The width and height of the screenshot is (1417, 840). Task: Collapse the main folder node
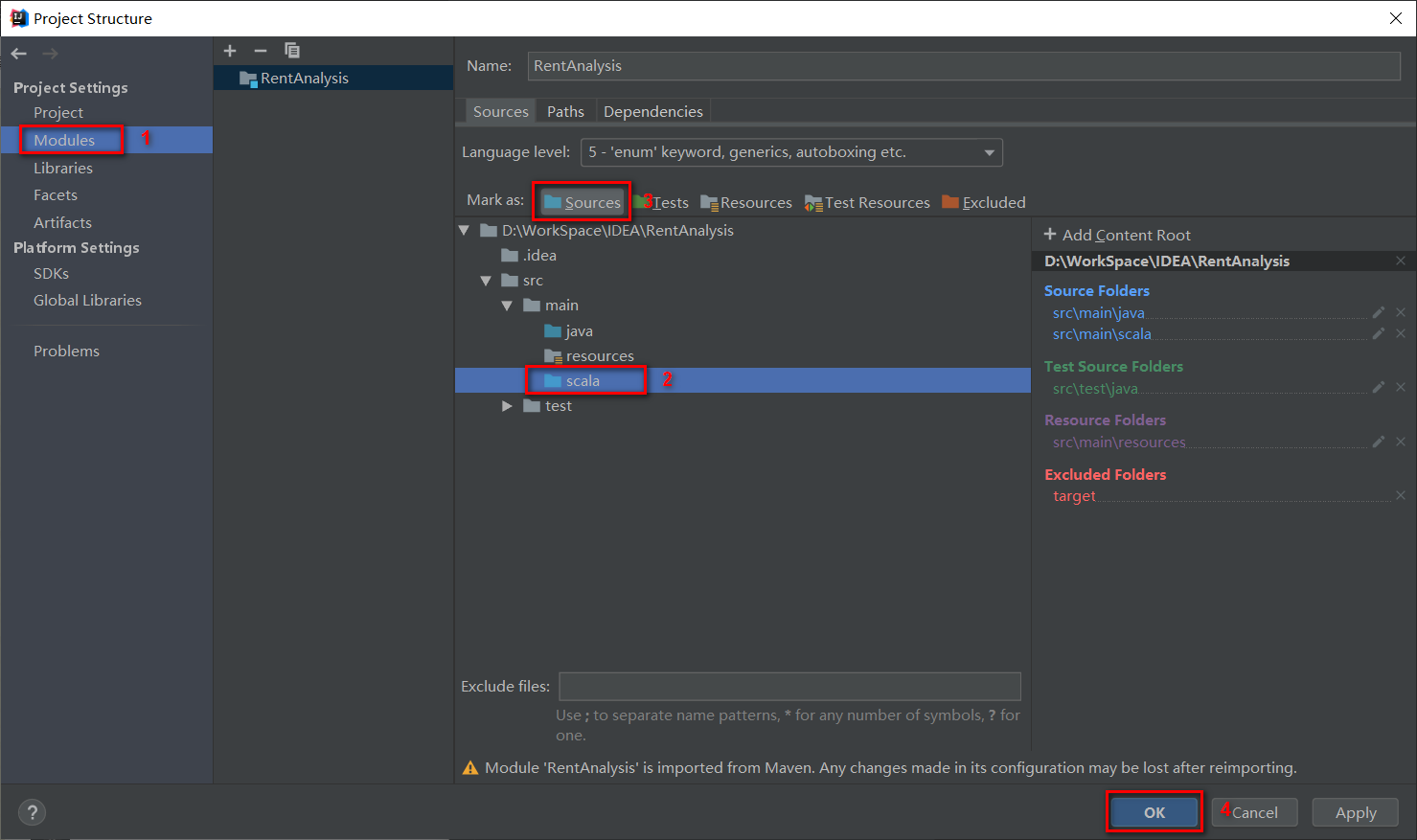507,306
